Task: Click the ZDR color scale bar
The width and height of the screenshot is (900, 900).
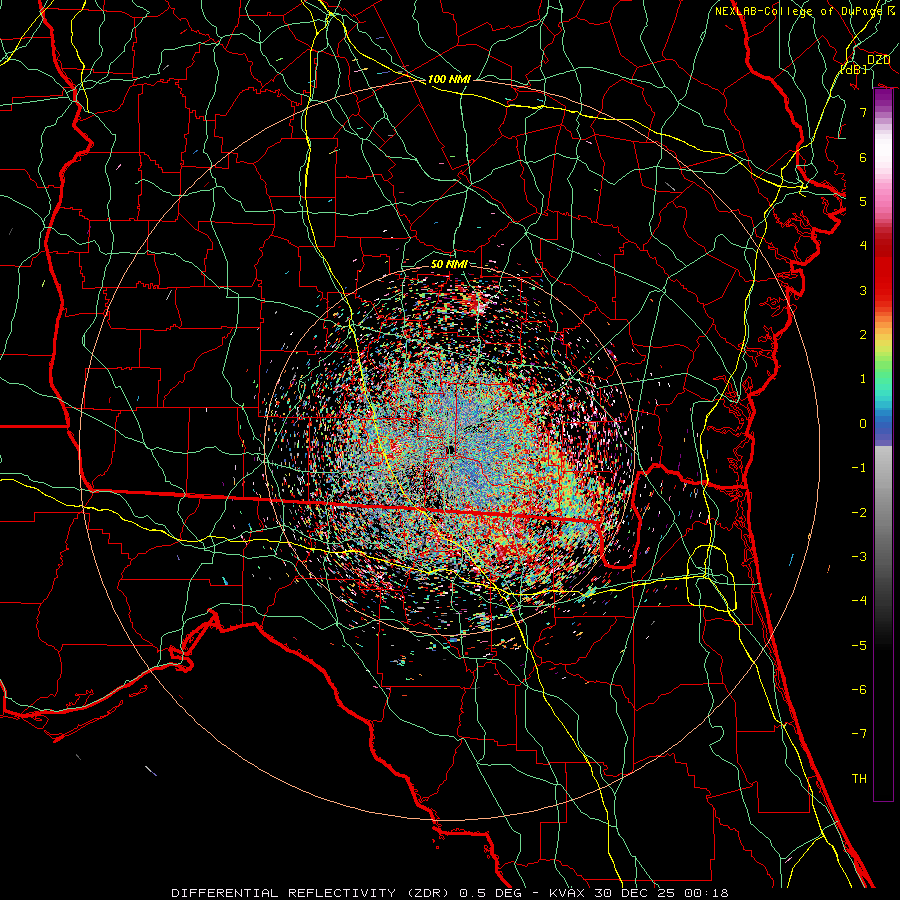Action: point(883,445)
